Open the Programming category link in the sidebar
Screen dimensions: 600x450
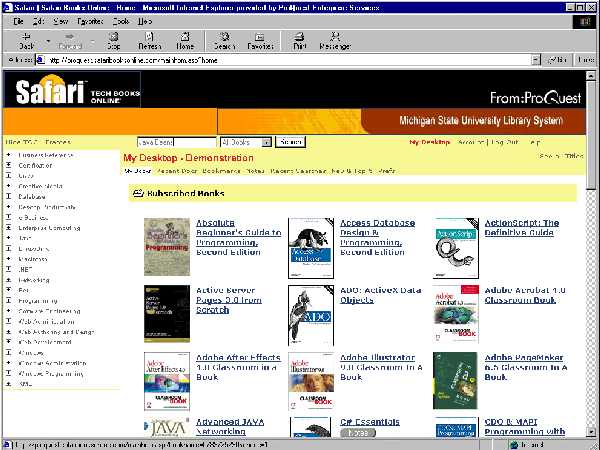tap(38, 301)
